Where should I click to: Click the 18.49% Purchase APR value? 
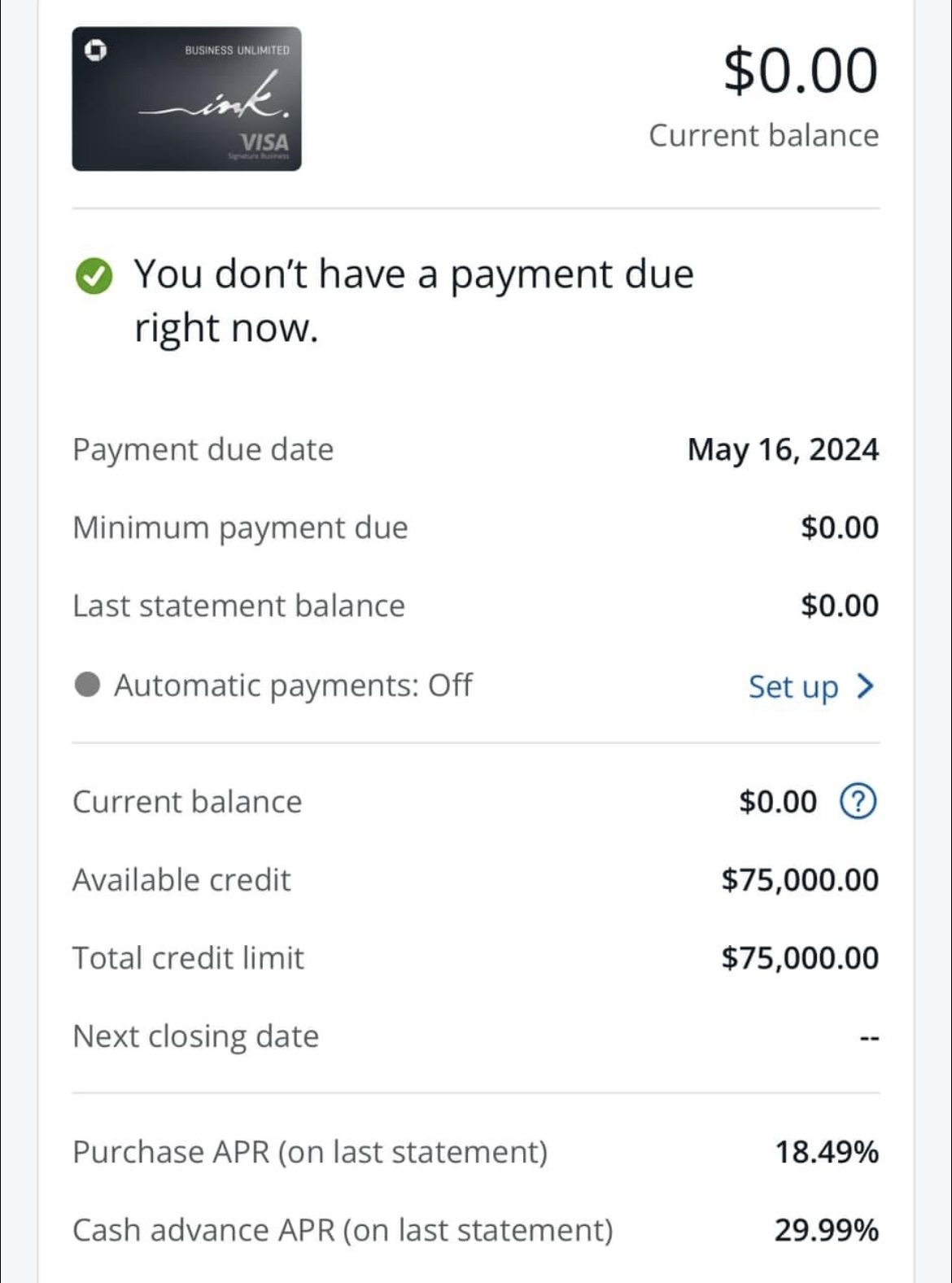coord(827,1152)
